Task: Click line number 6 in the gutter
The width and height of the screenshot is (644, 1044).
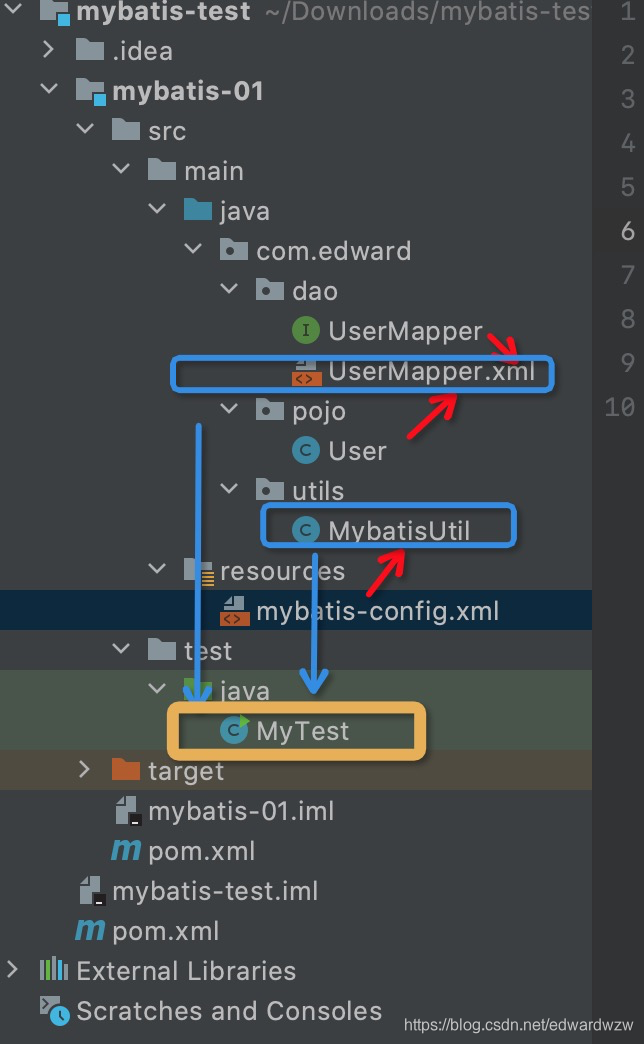Action: click(627, 231)
